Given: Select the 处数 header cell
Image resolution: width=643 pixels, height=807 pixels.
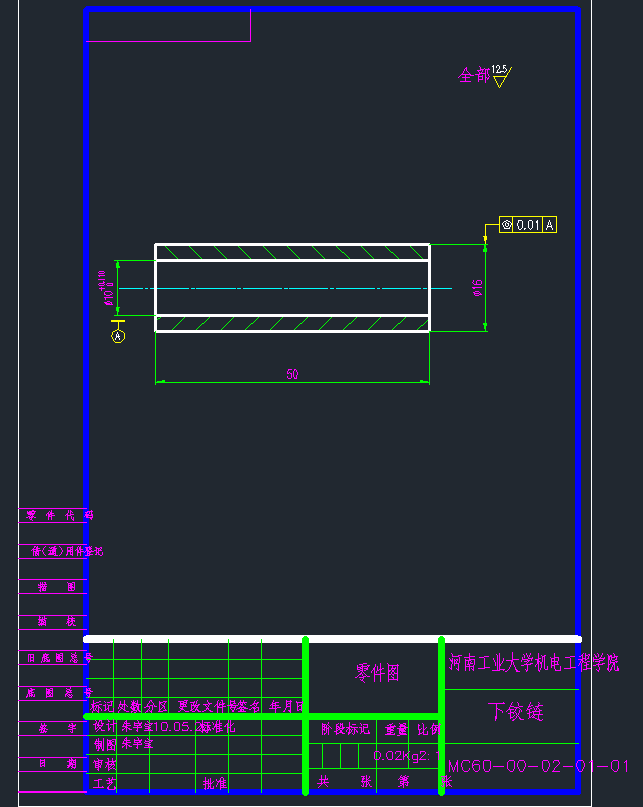Looking at the screenshot, I should 129,707.
